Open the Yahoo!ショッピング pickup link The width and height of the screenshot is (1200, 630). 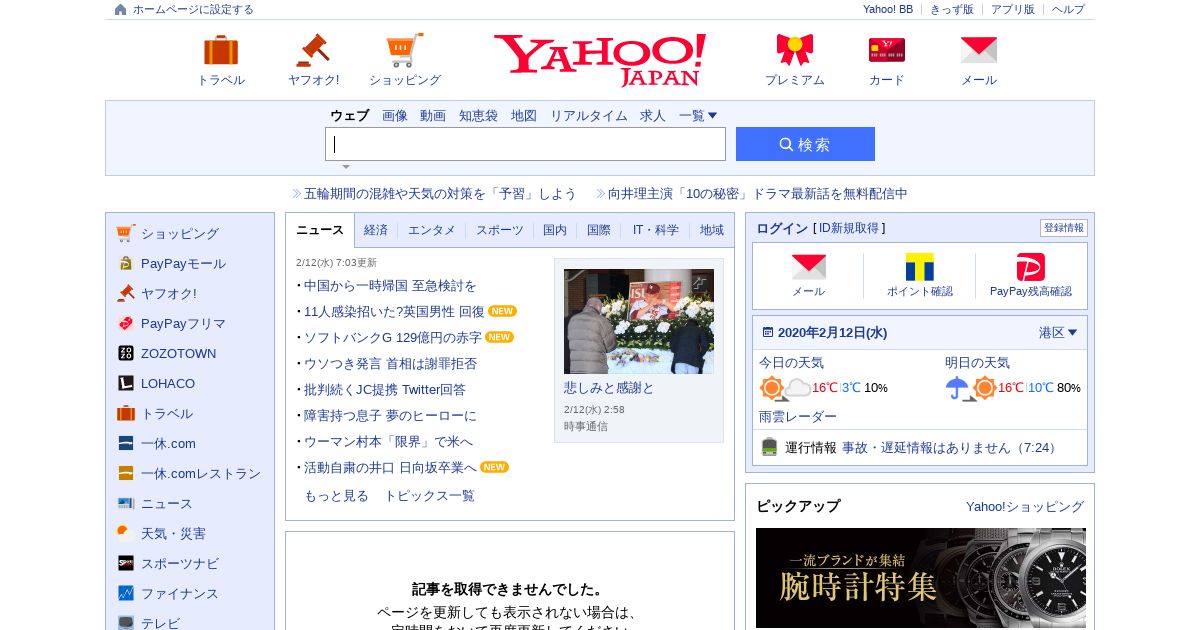[1025, 506]
